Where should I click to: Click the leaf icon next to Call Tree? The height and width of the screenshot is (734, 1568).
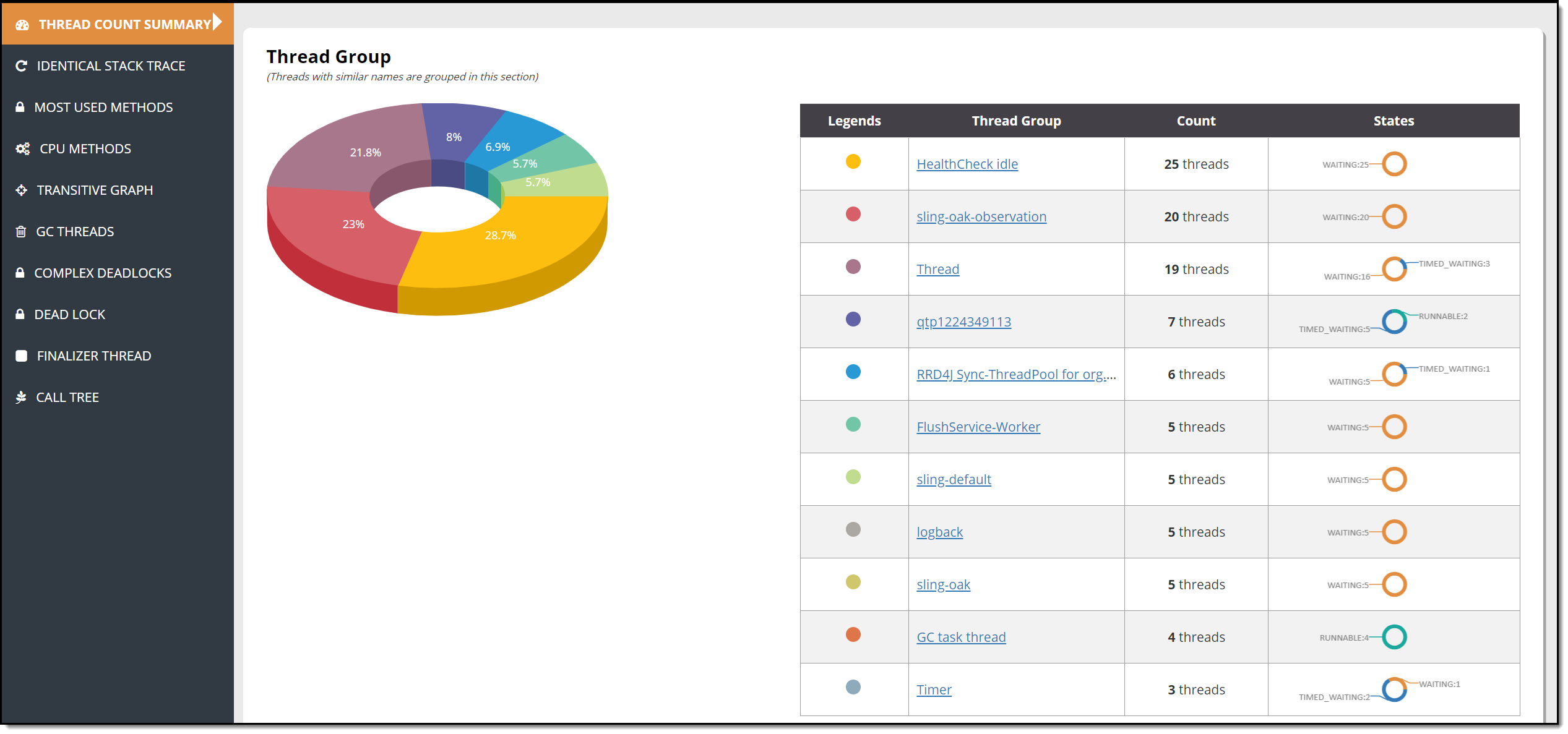tap(21, 398)
